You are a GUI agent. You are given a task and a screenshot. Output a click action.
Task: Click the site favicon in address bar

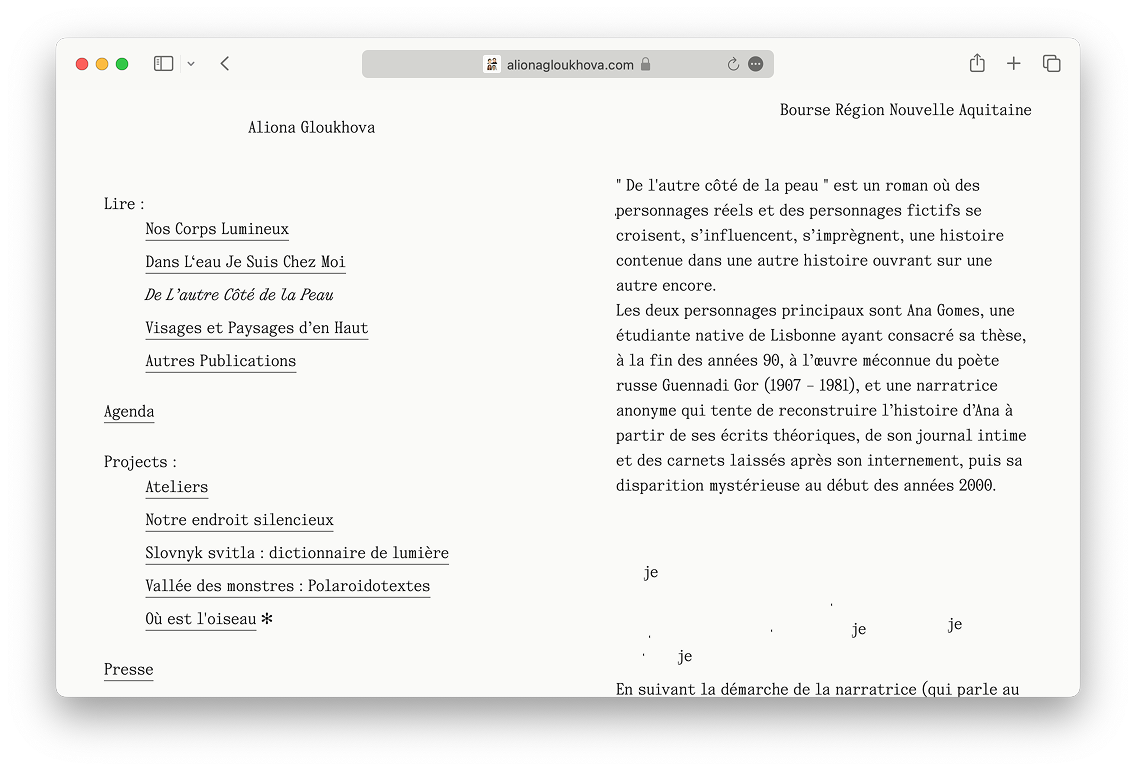click(492, 64)
